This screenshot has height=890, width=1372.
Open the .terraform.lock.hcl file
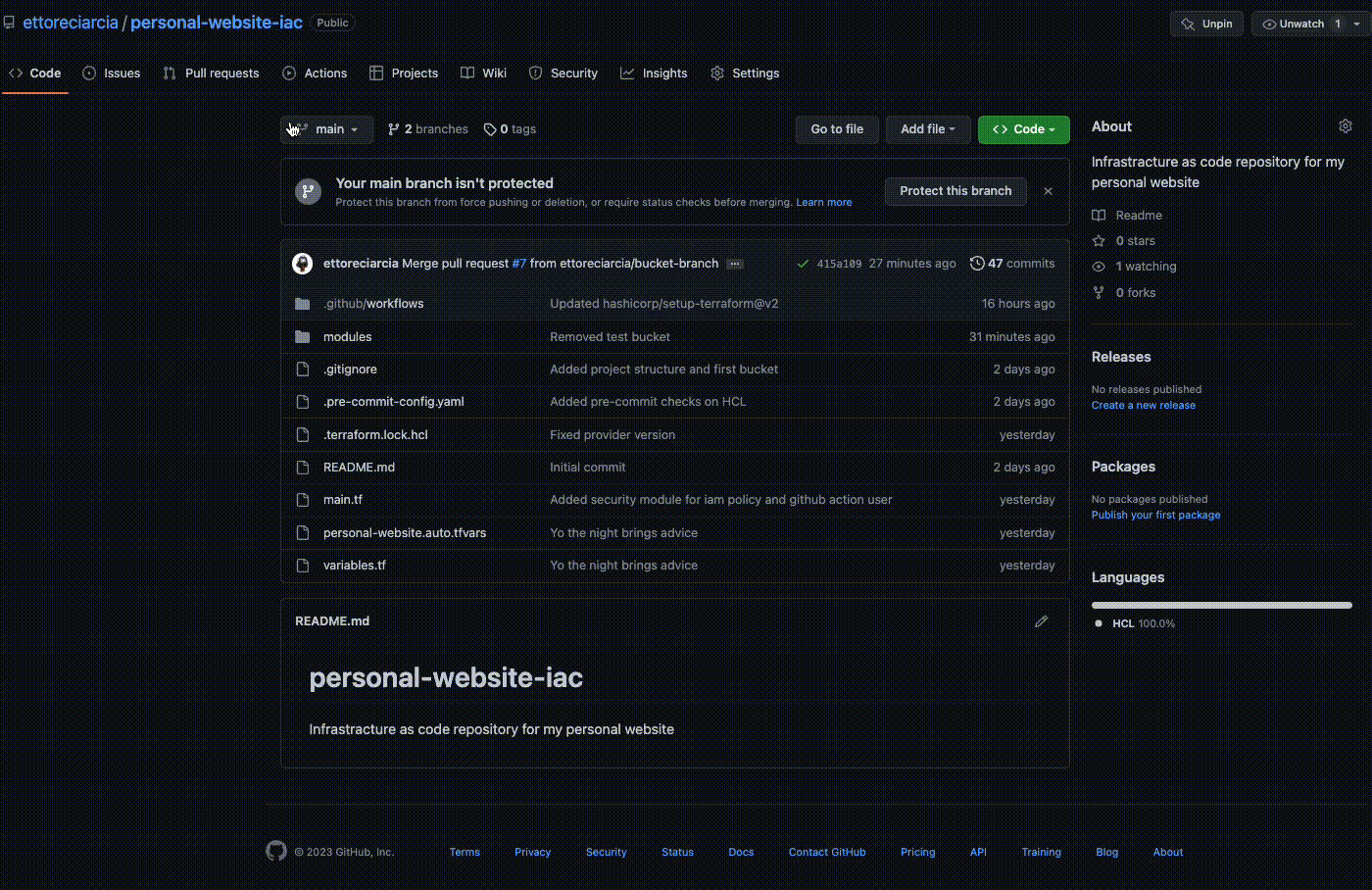[x=375, y=435]
